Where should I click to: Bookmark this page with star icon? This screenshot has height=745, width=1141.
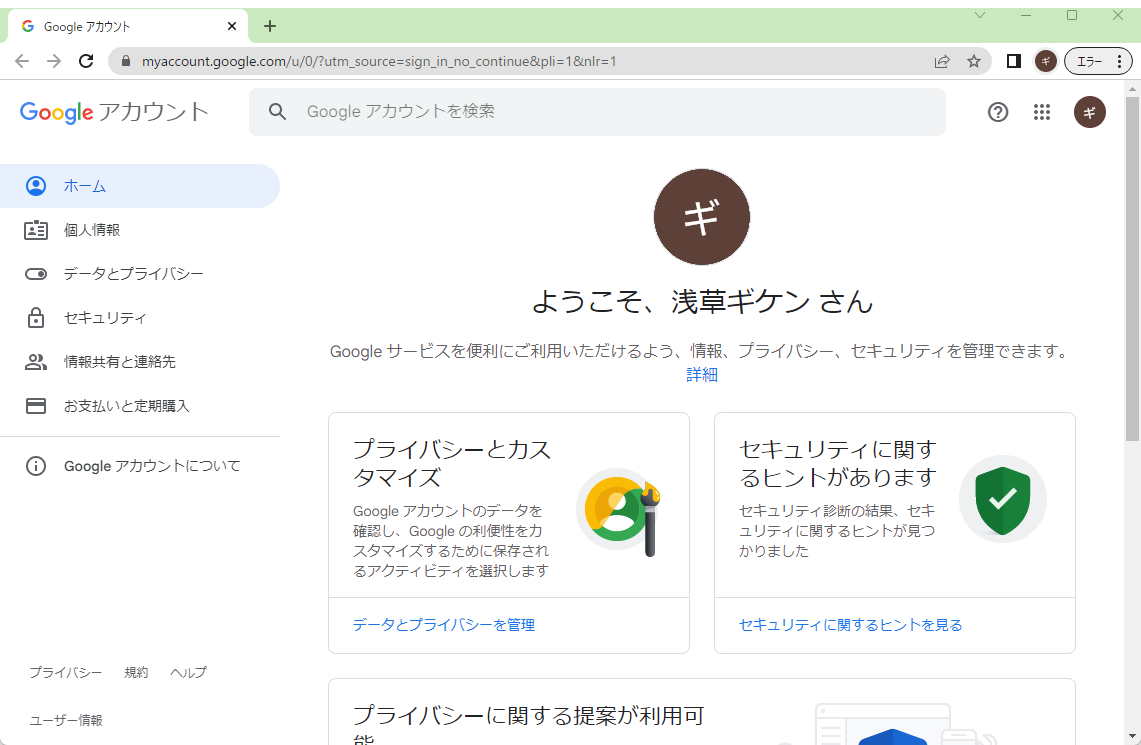coord(974,61)
